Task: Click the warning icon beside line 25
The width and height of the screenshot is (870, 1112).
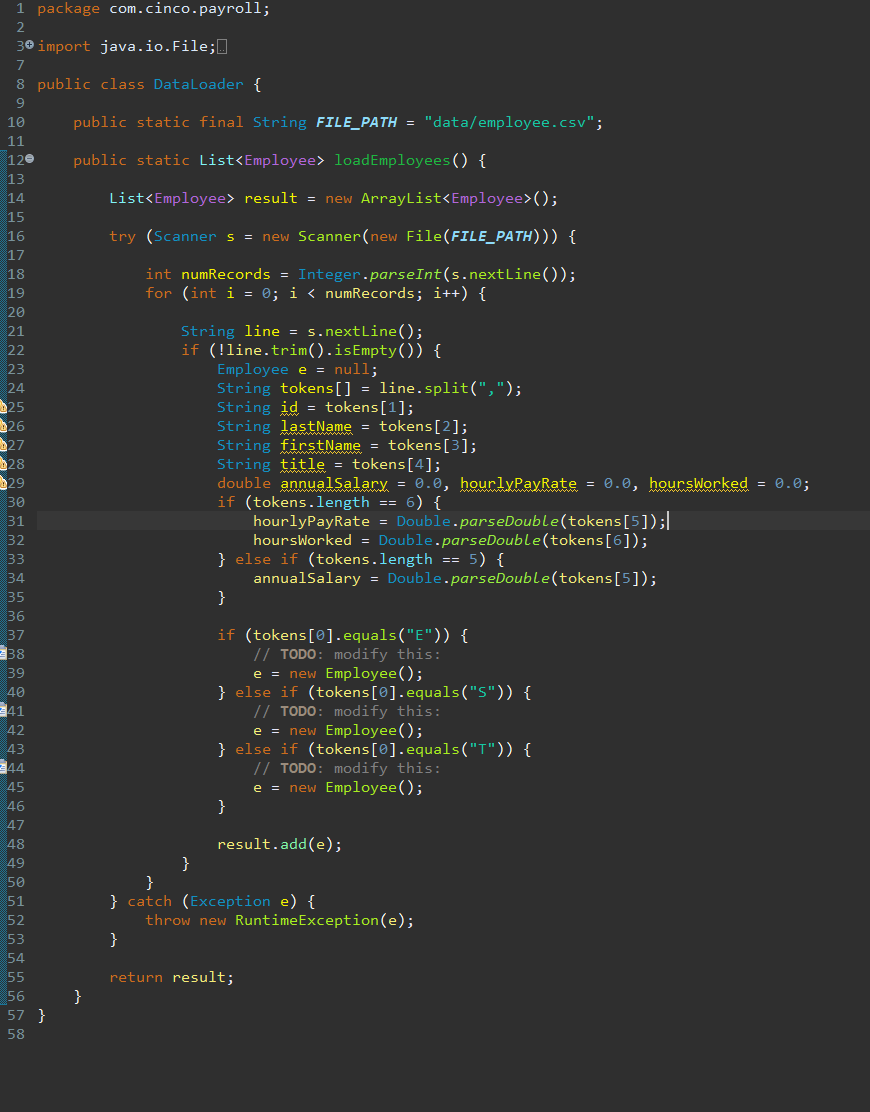Action: pyautogui.click(x=6, y=406)
